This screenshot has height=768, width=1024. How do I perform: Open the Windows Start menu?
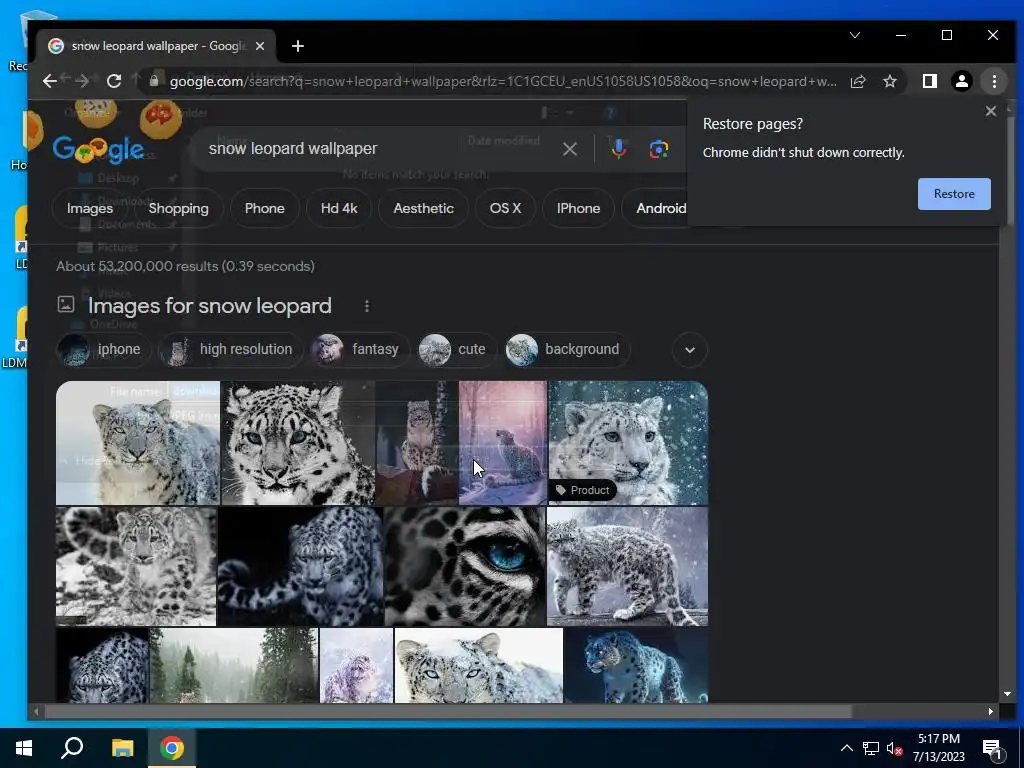[x=24, y=748]
